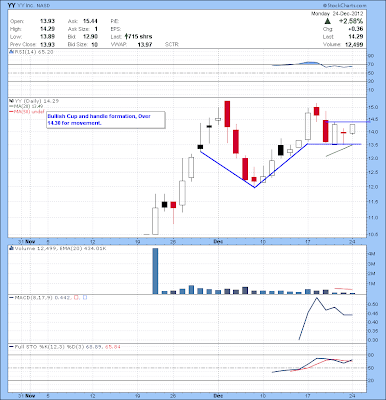Click the "10.5" price axis label
The height and width of the screenshot is (400, 386).
373,234
